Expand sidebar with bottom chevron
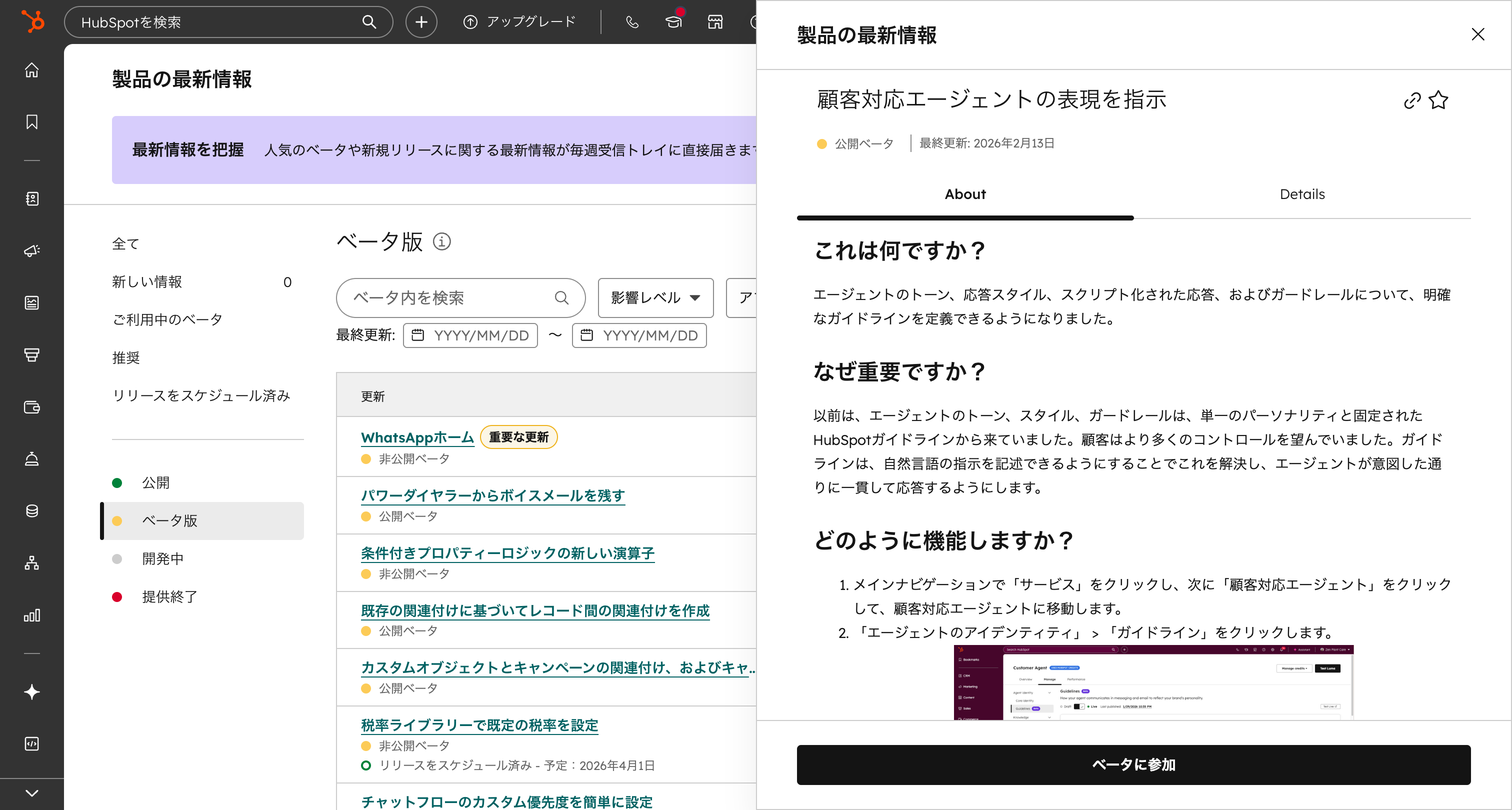Image resolution: width=1512 pixels, height=810 pixels. (31, 793)
